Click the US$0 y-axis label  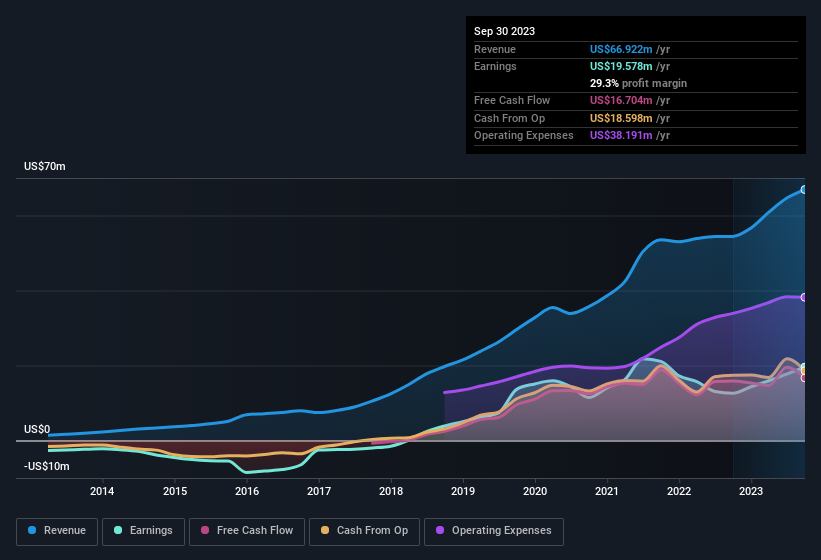click(x=37, y=429)
